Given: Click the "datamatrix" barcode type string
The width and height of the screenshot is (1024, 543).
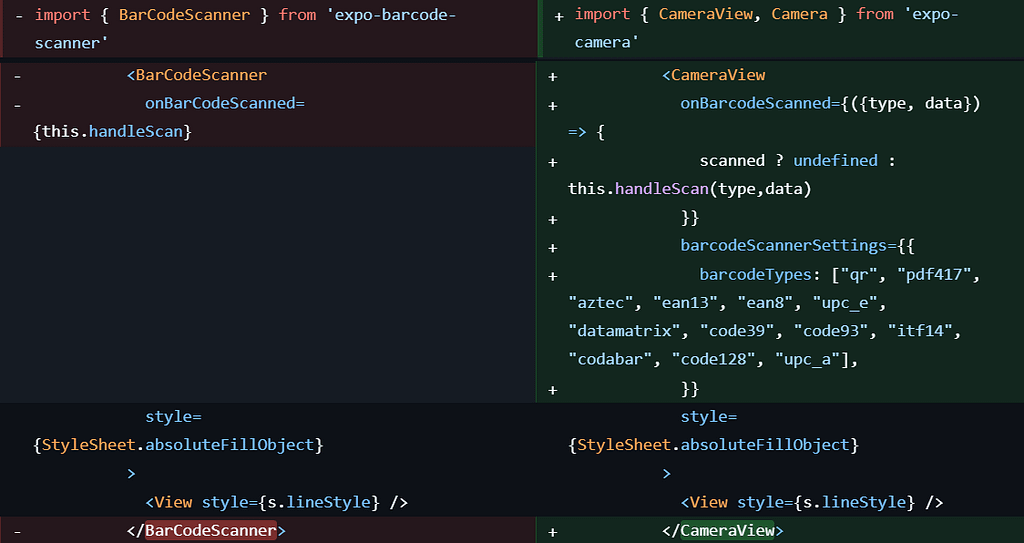Looking at the screenshot, I should point(624,330).
